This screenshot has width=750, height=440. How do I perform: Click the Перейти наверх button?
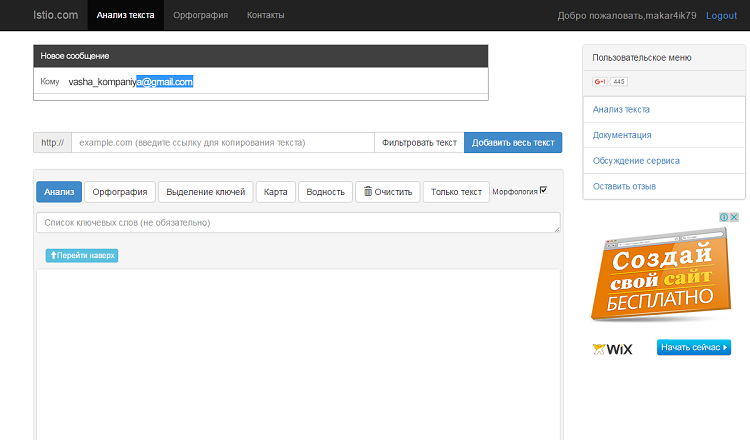click(x=82, y=255)
